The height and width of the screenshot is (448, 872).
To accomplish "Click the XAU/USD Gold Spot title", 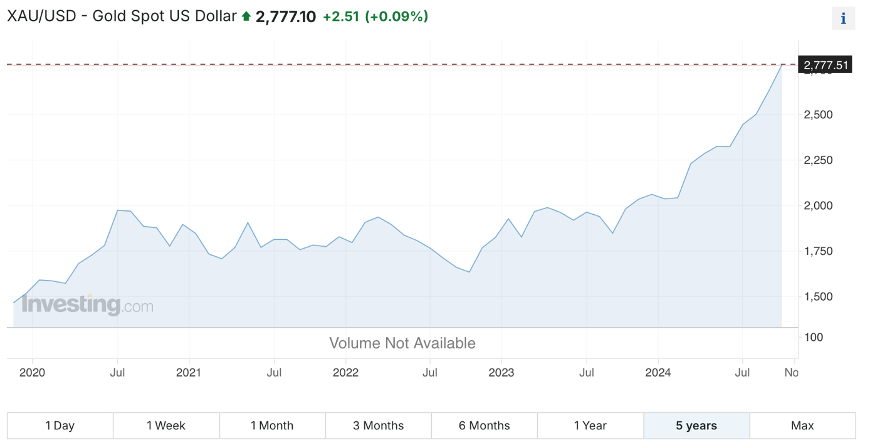I will point(122,17).
